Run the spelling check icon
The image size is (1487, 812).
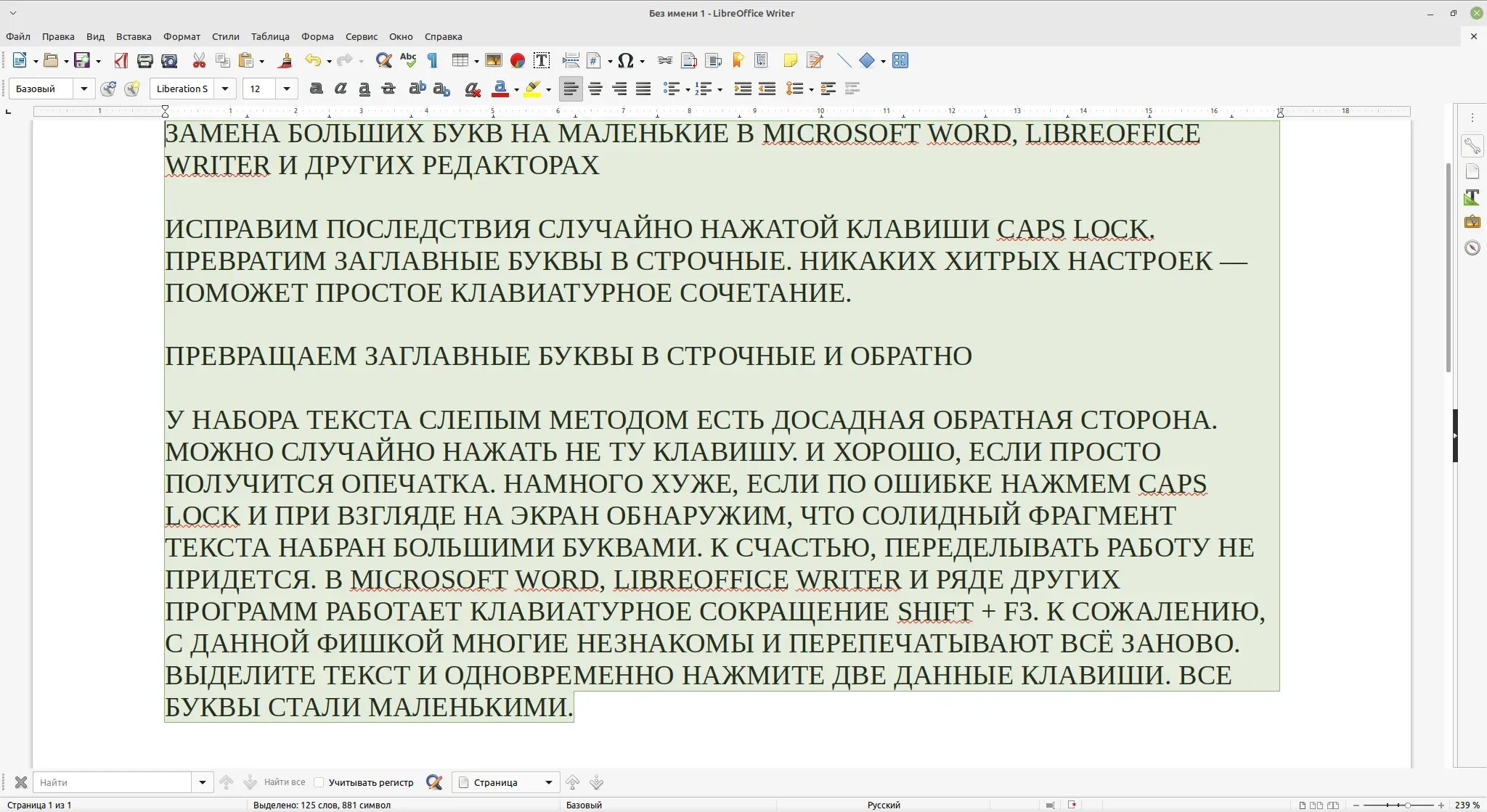pos(408,61)
